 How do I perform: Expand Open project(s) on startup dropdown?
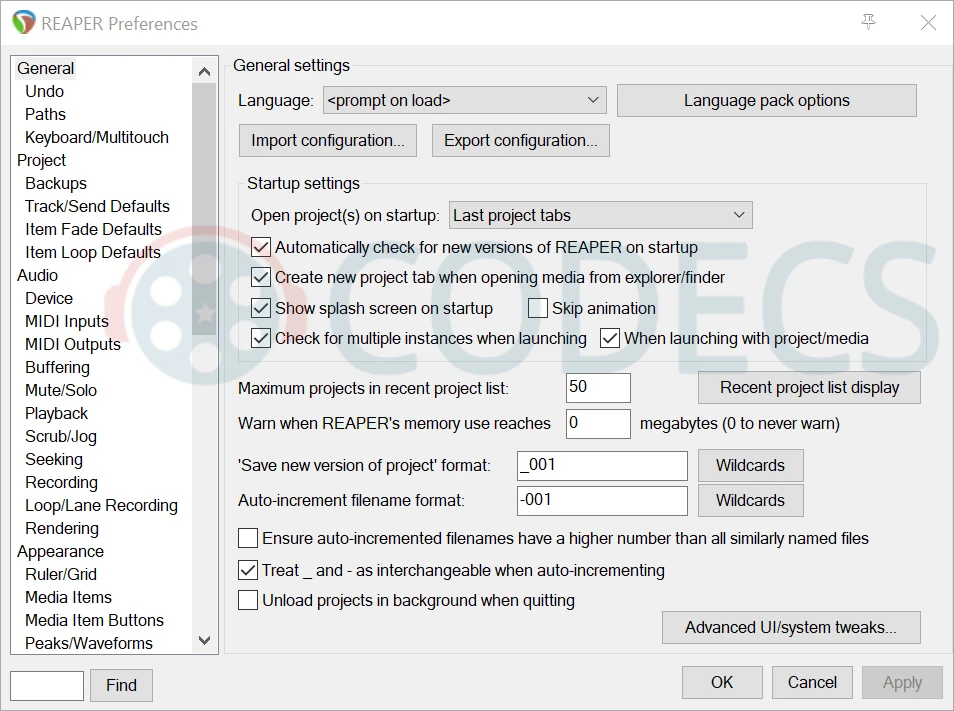[600, 215]
